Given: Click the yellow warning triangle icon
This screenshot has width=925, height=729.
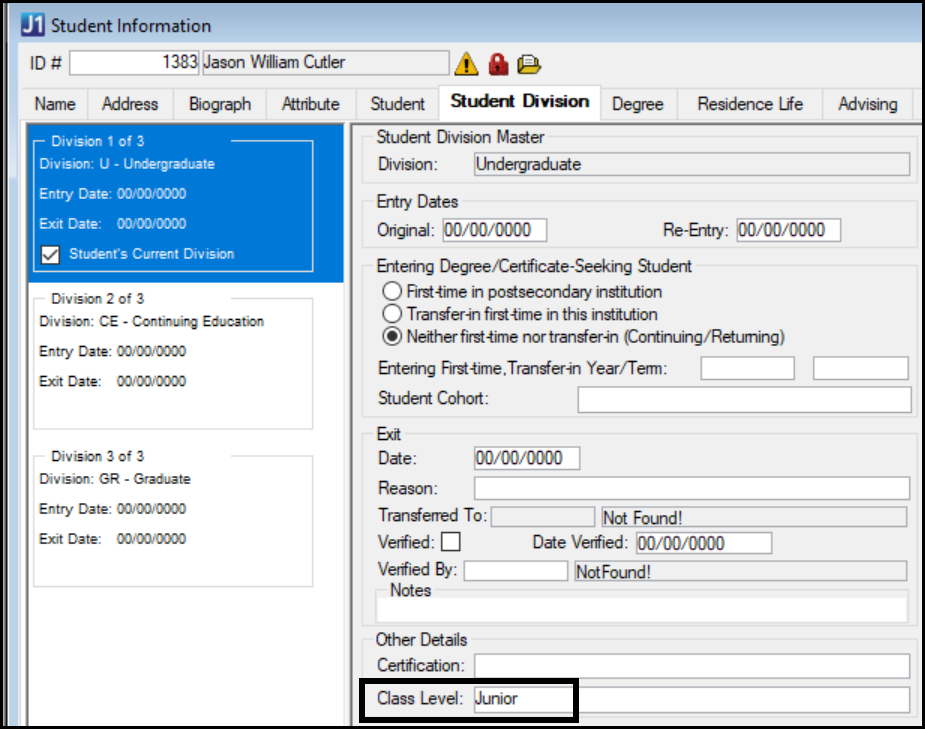Looking at the screenshot, I should tap(466, 64).
